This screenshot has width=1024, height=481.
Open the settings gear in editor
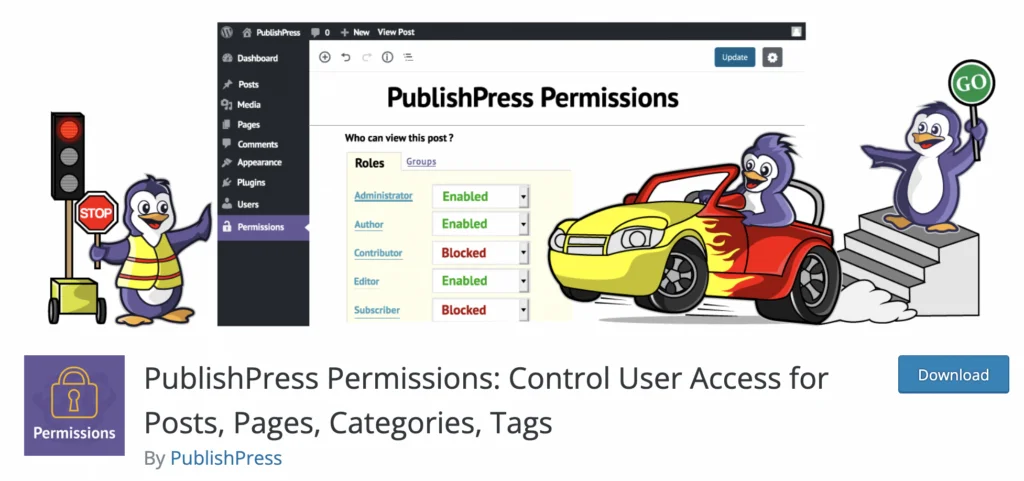(773, 57)
